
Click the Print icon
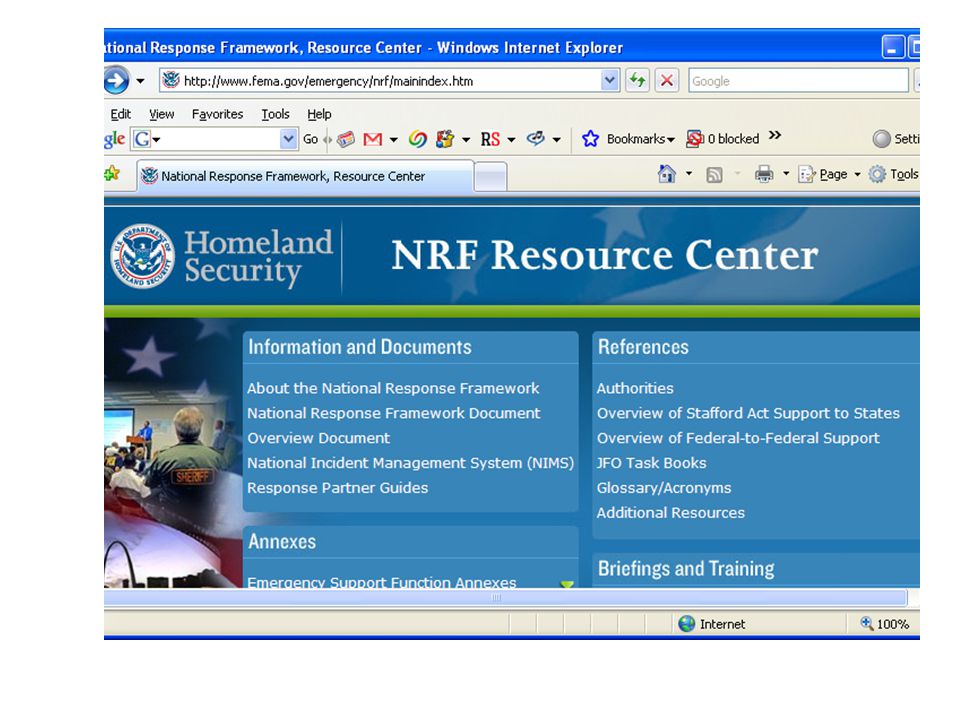pyautogui.click(x=764, y=174)
